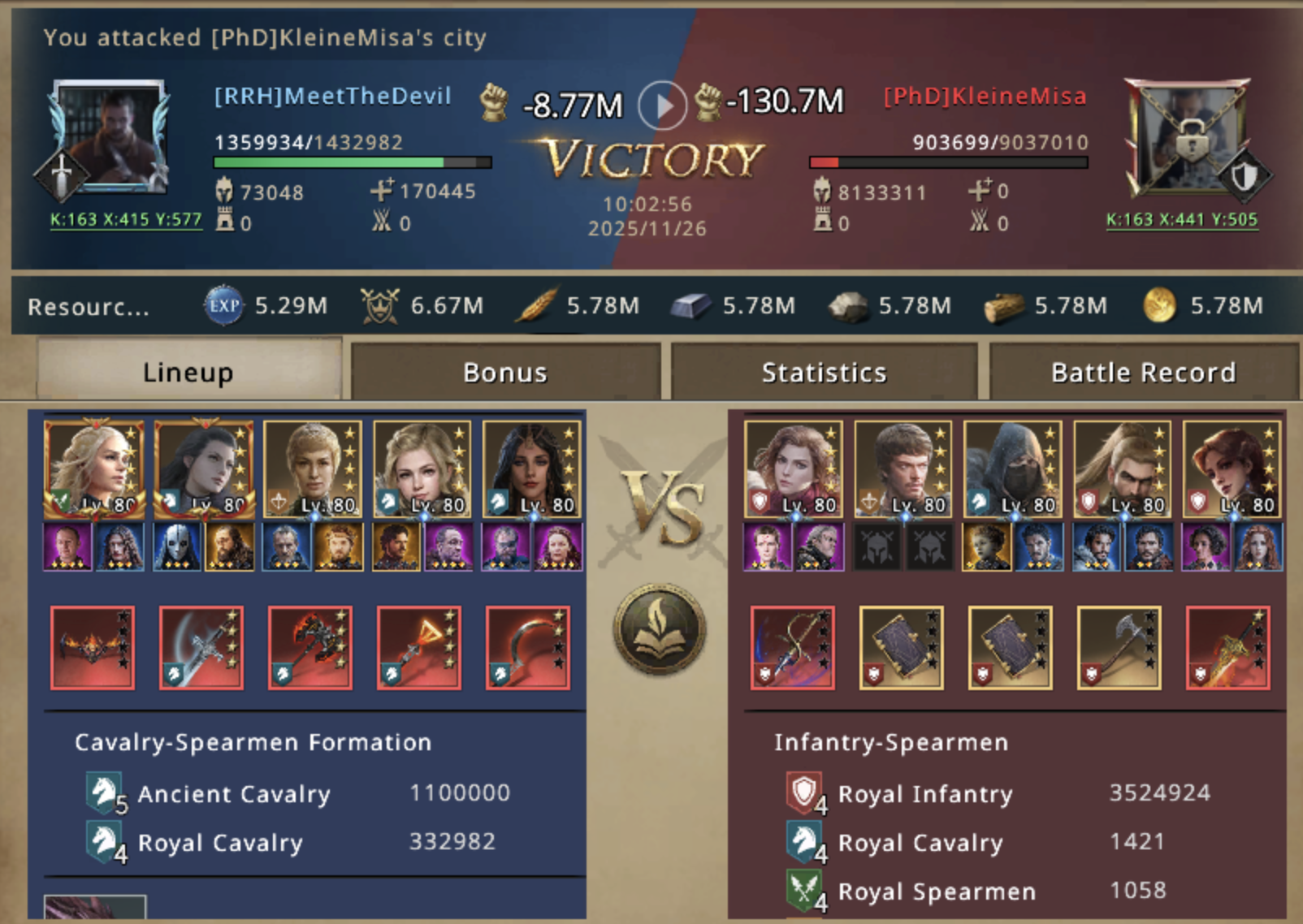The image size is (1303, 924).
Task: Click defender's bow weapon icon
Action: coord(792,647)
